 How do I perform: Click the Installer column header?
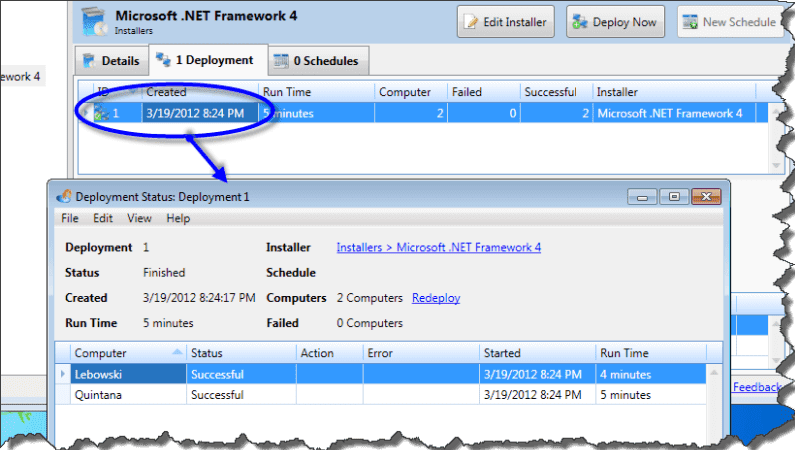pyautogui.click(x=674, y=92)
